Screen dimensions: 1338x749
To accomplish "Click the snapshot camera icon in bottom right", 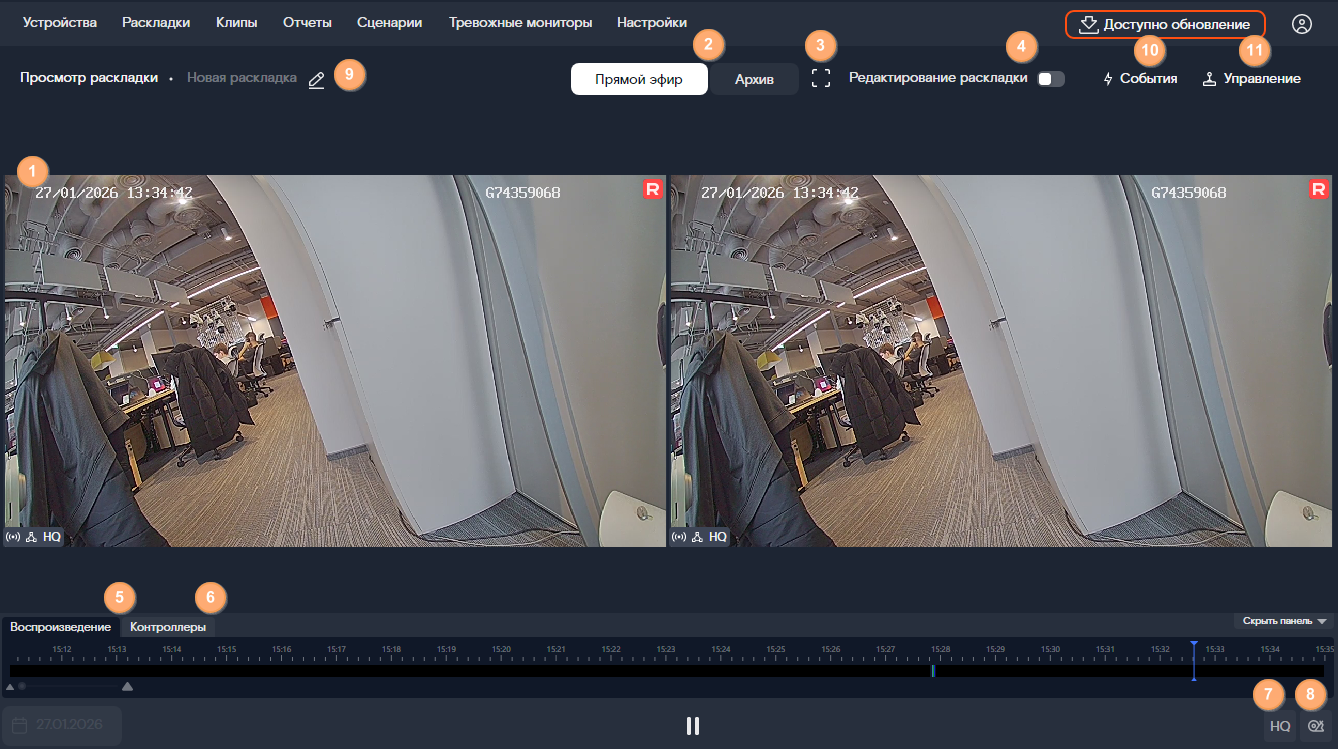I will (1316, 726).
